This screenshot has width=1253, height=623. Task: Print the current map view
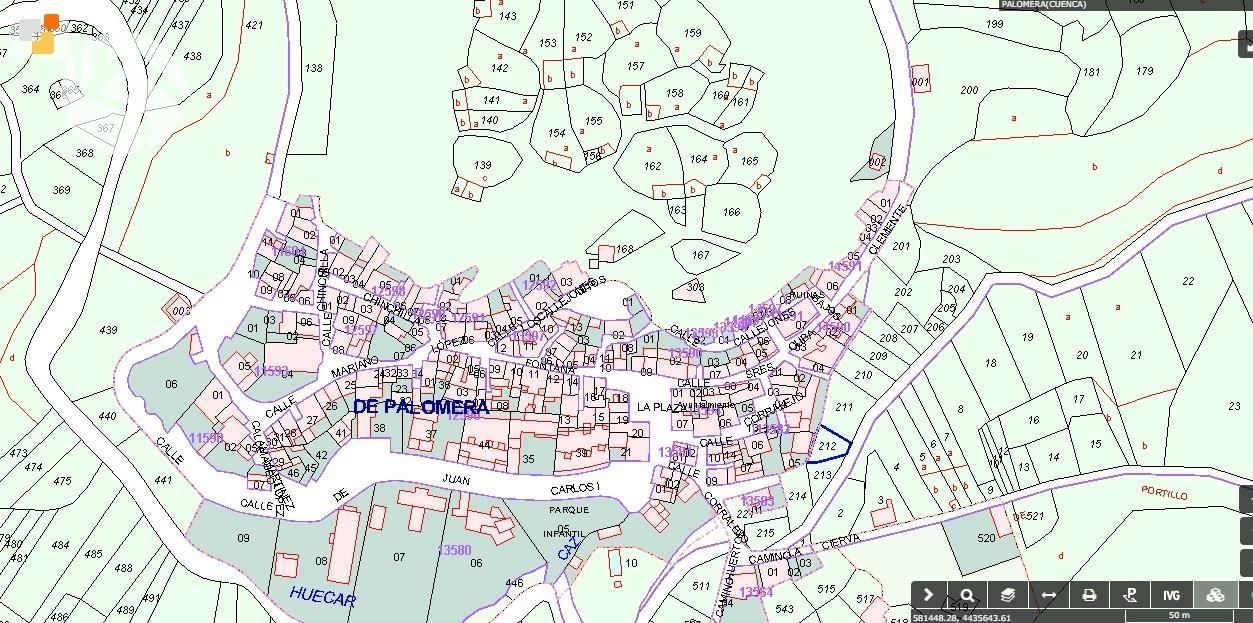click(x=1089, y=595)
